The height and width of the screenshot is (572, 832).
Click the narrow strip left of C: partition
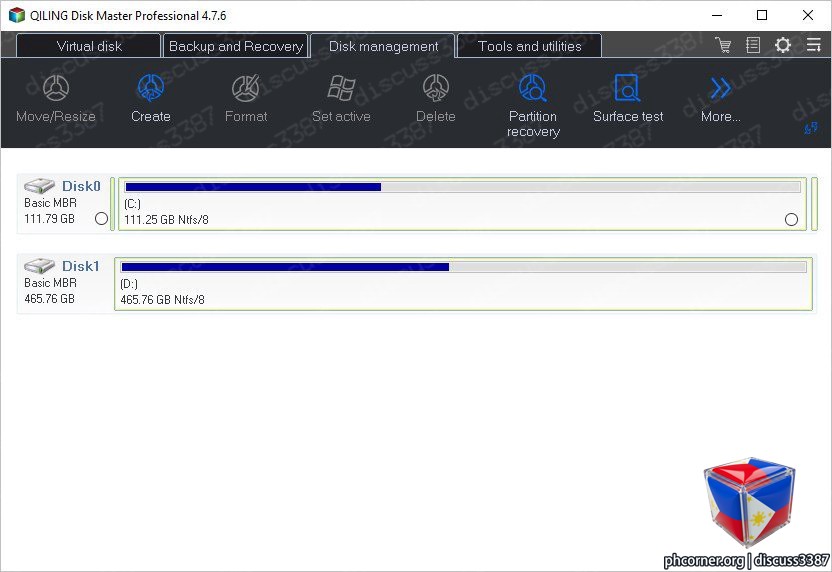coord(112,204)
